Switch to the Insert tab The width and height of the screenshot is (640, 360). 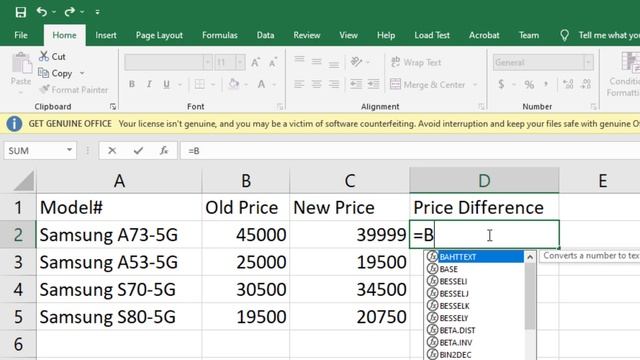click(106, 35)
